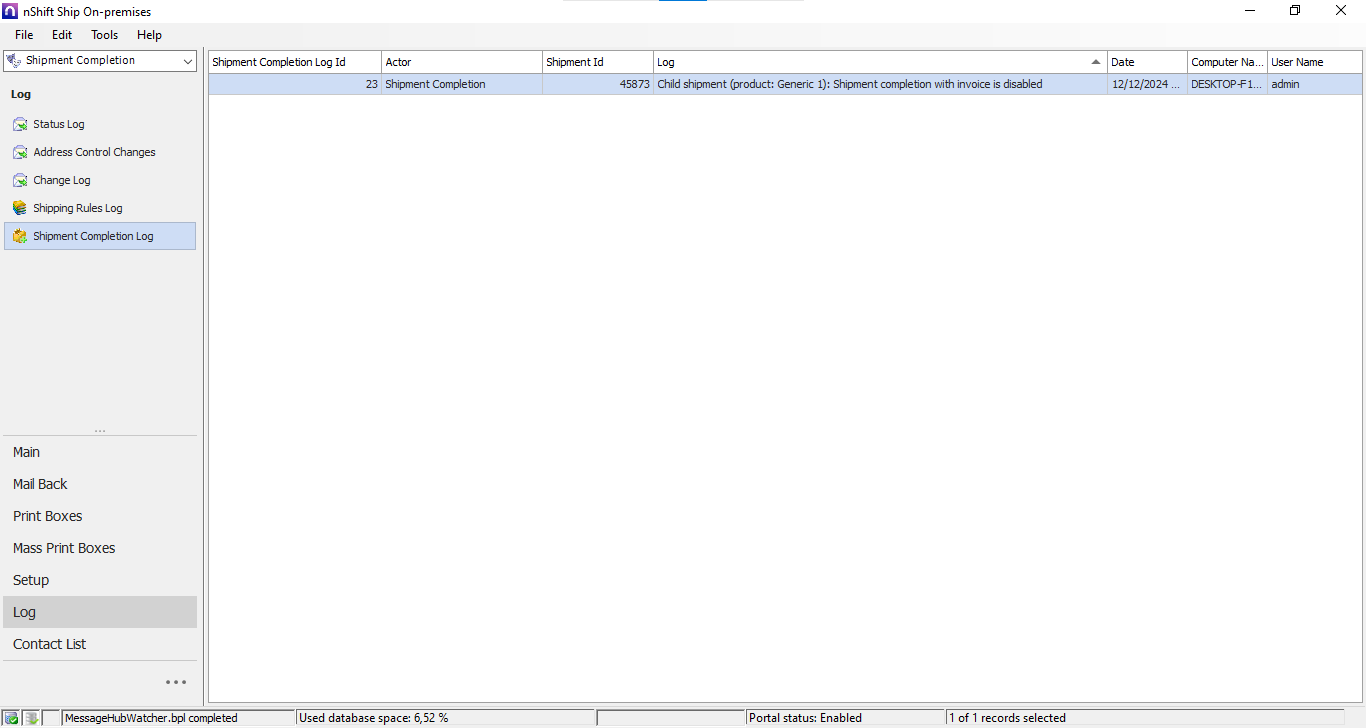1366x728 pixels.
Task: Select the Shipment Completion Log package icon
Action: coord(20,237)
